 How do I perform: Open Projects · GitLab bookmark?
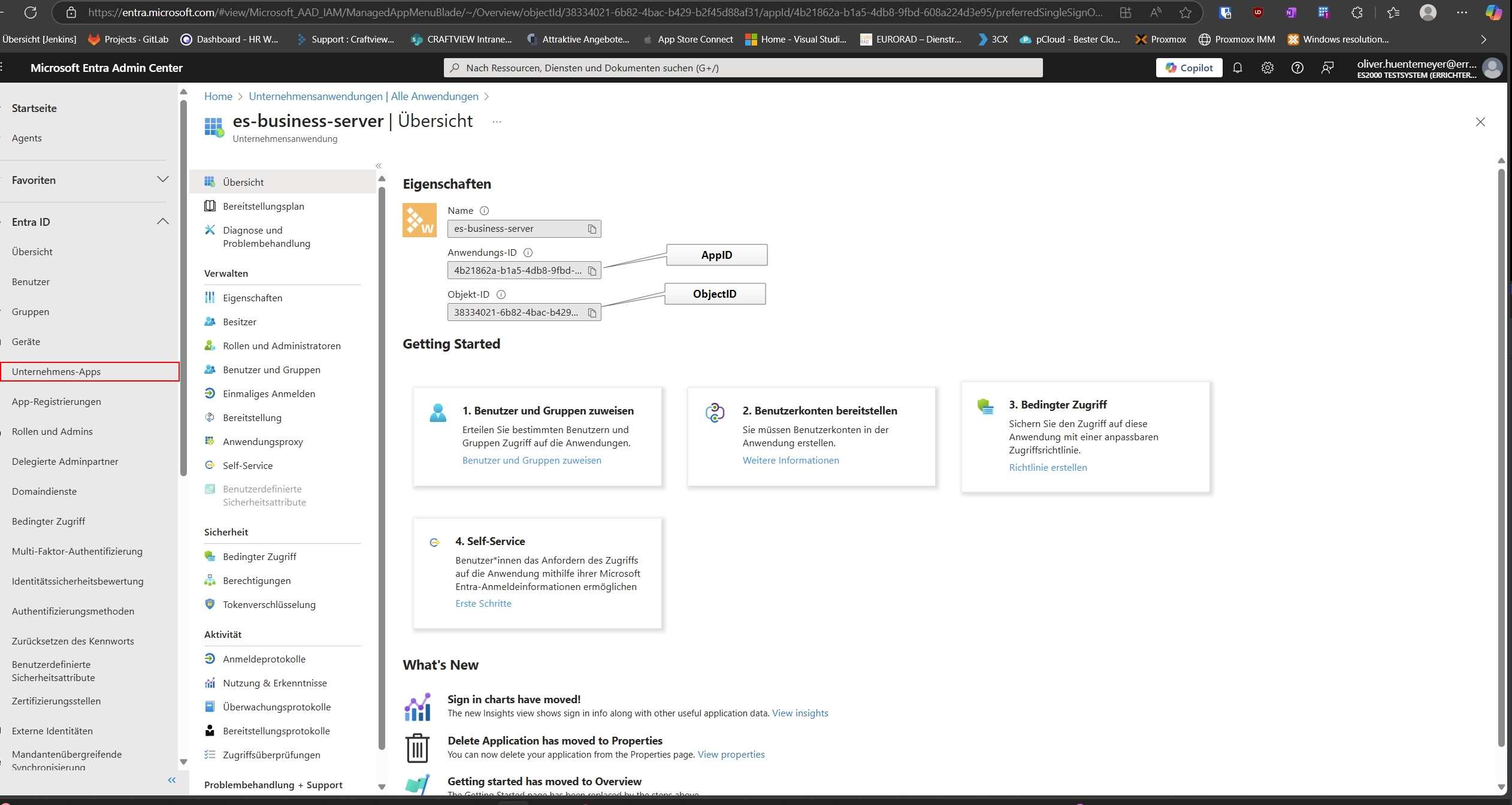(128, 40)
